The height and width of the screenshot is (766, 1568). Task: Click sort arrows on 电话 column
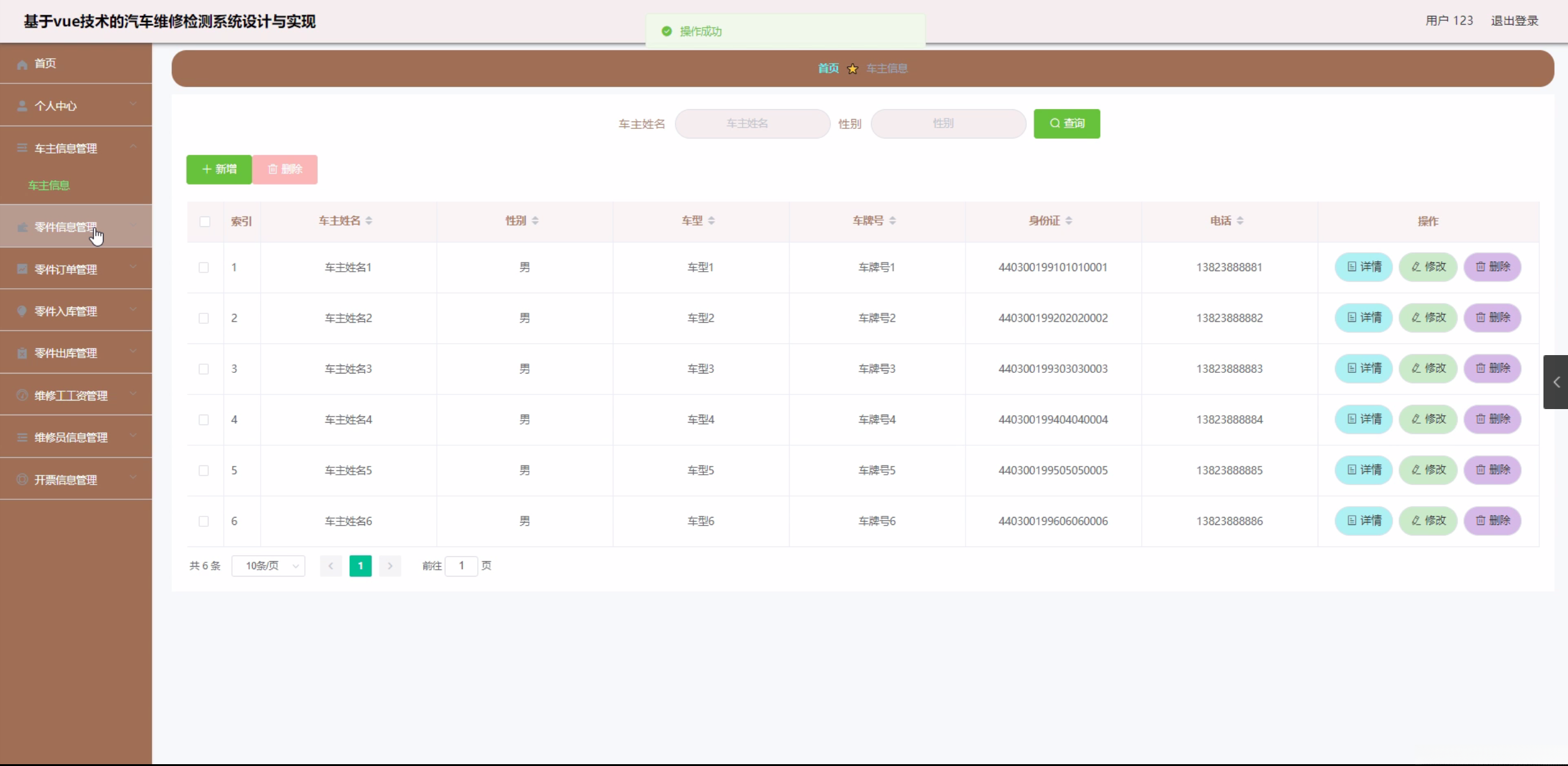coord(1240,221)
